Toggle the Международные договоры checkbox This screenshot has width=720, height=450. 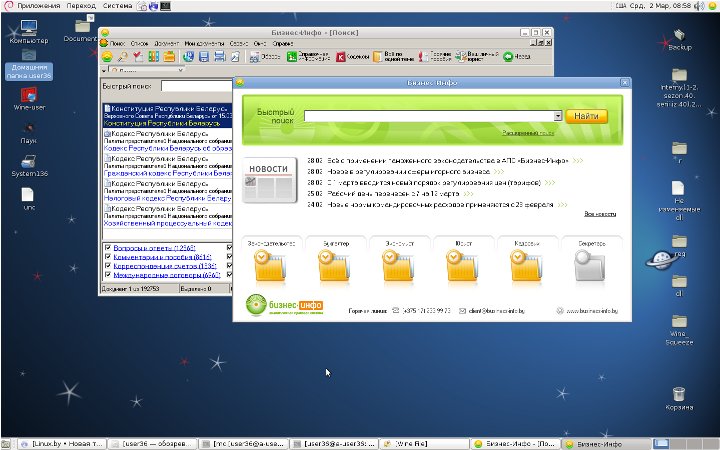click(x=108, y=277)
